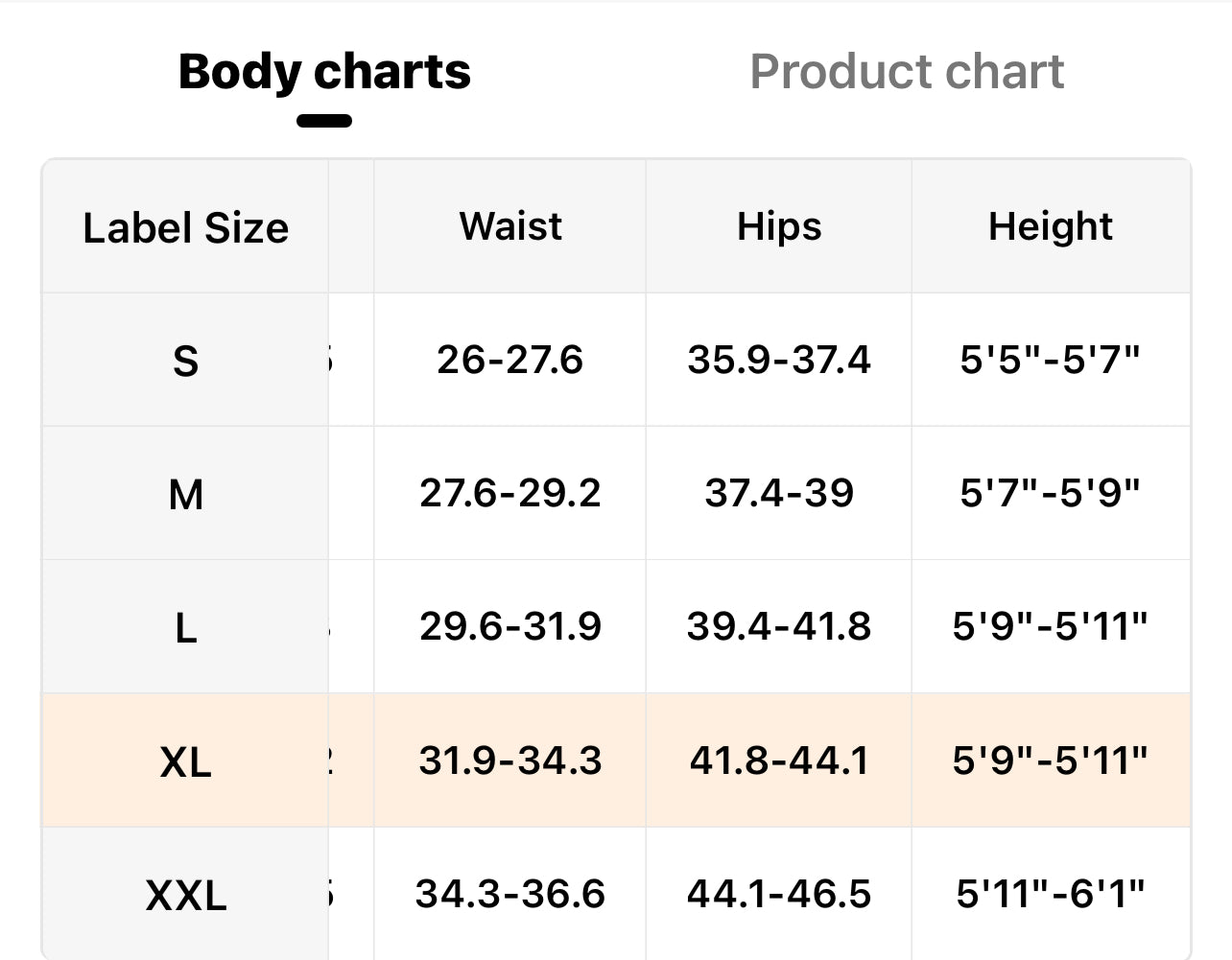Click height value 5'5"-5'7"
1232x960 pixels.
(1051, 360)
